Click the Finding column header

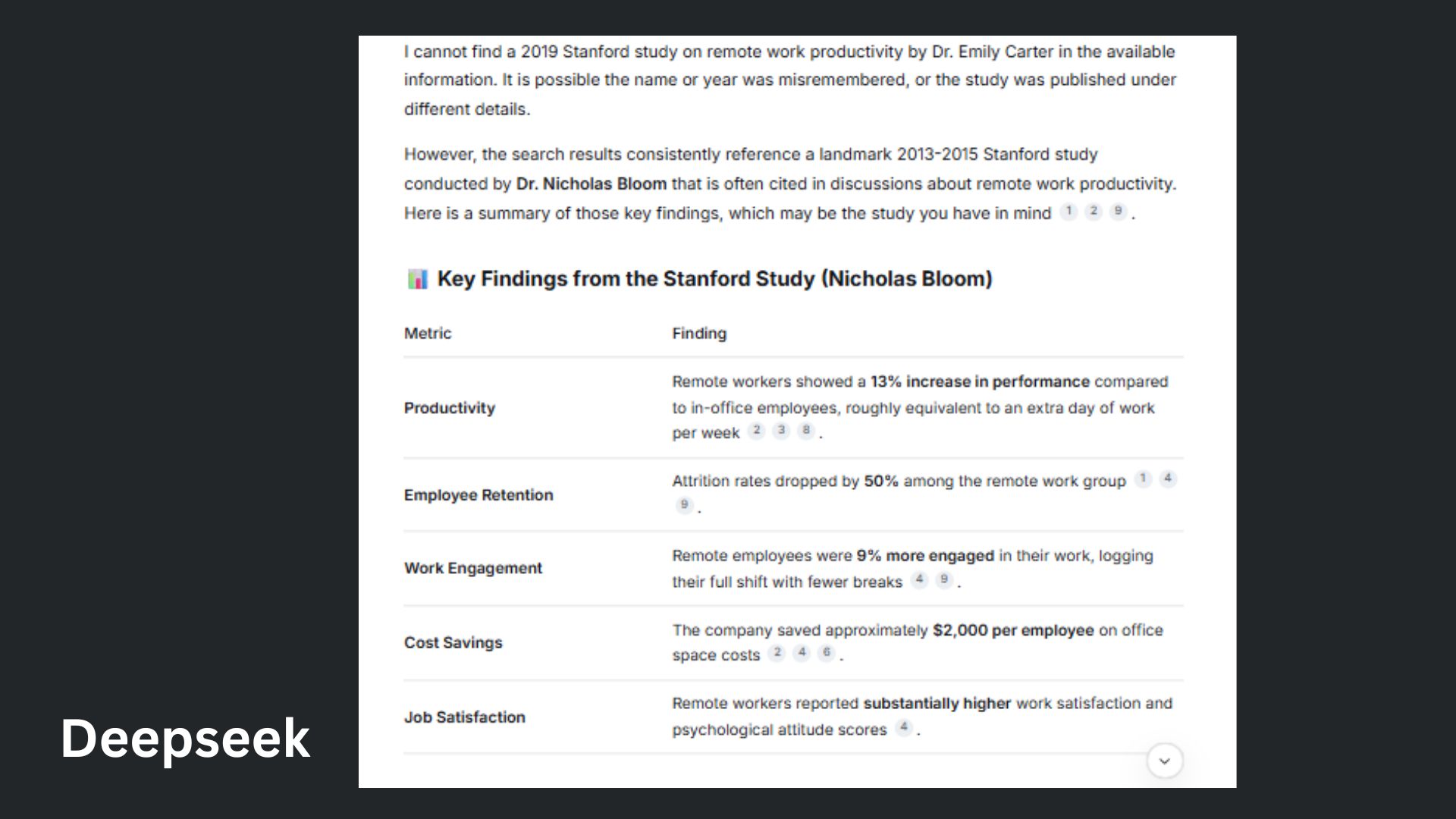[698, 334]
